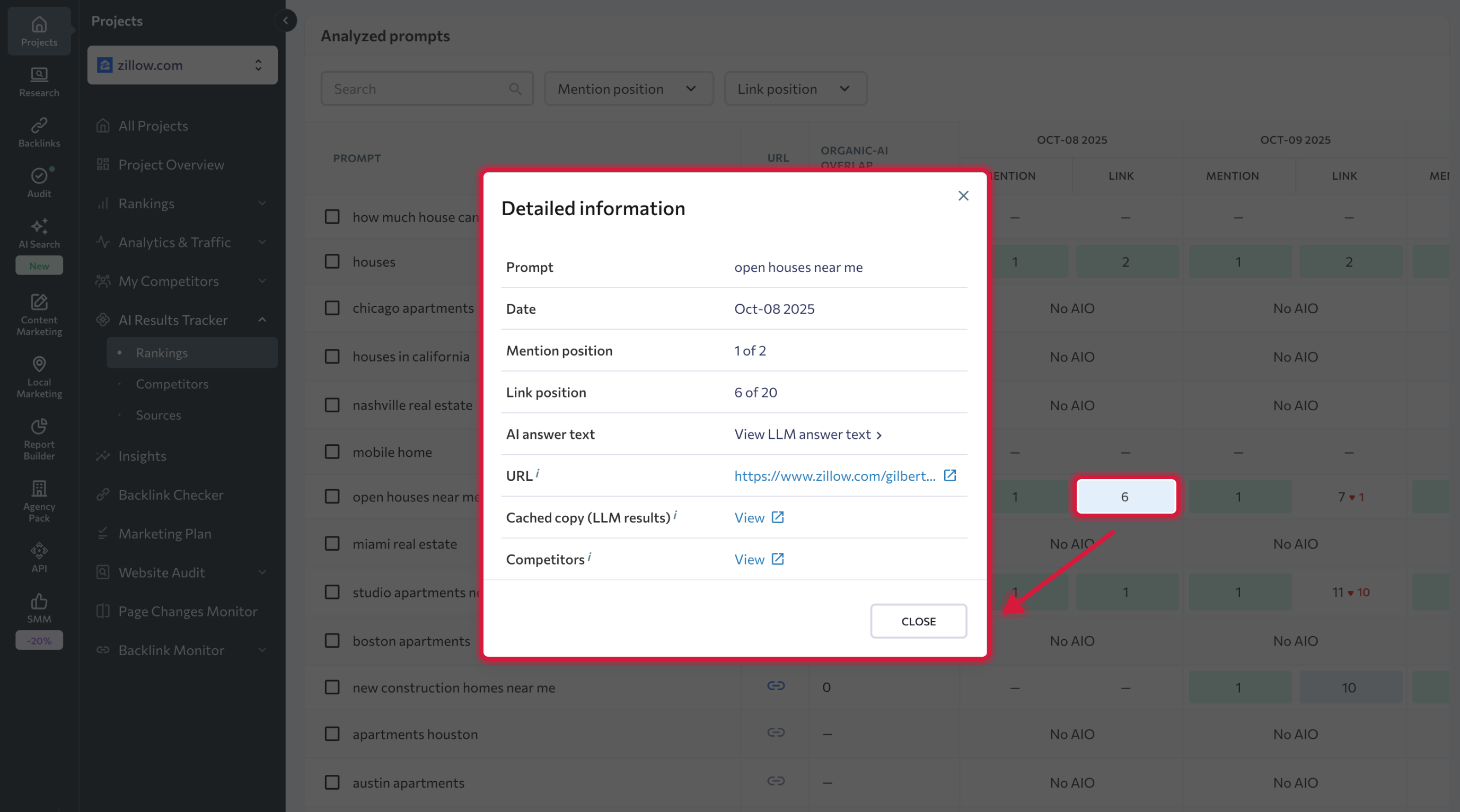This screenshot has width=1460, height=812.
Task: Select the austin apartments checkbox
Action: coord(332,782)
